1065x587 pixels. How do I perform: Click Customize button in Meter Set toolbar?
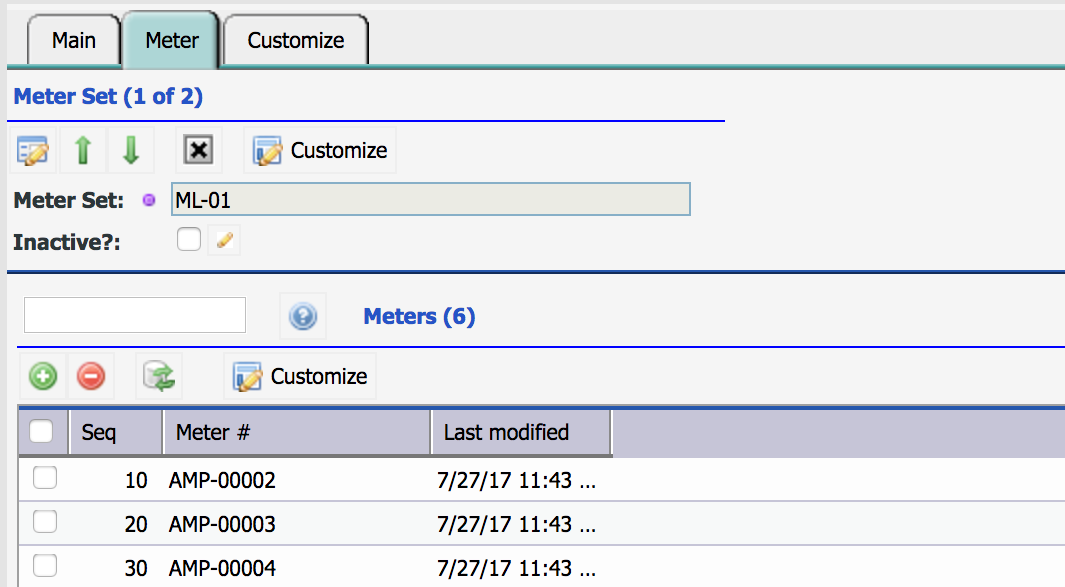(x=320, y=150)
